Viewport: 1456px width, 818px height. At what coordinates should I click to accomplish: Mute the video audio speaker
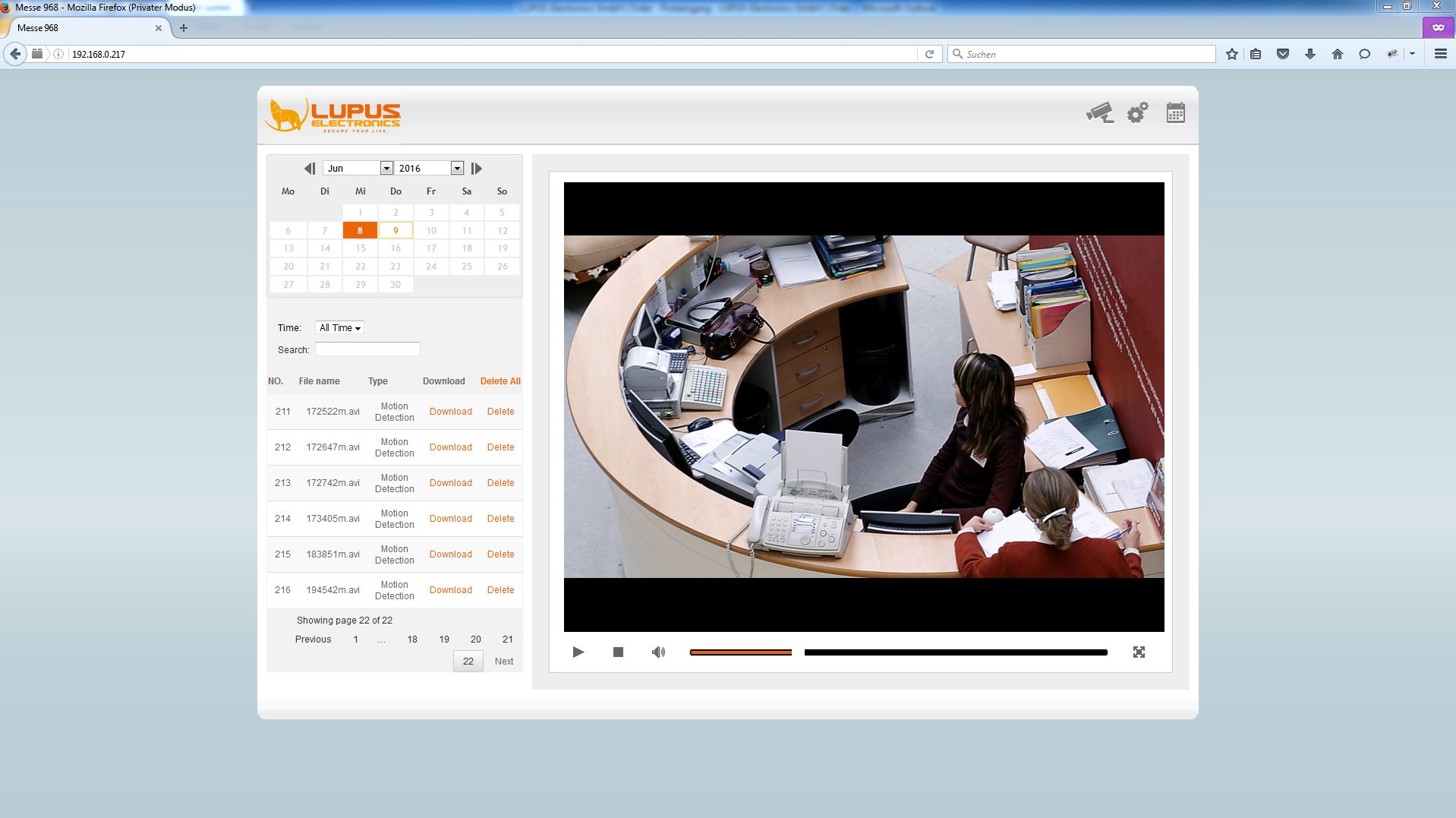pos(658,652)
